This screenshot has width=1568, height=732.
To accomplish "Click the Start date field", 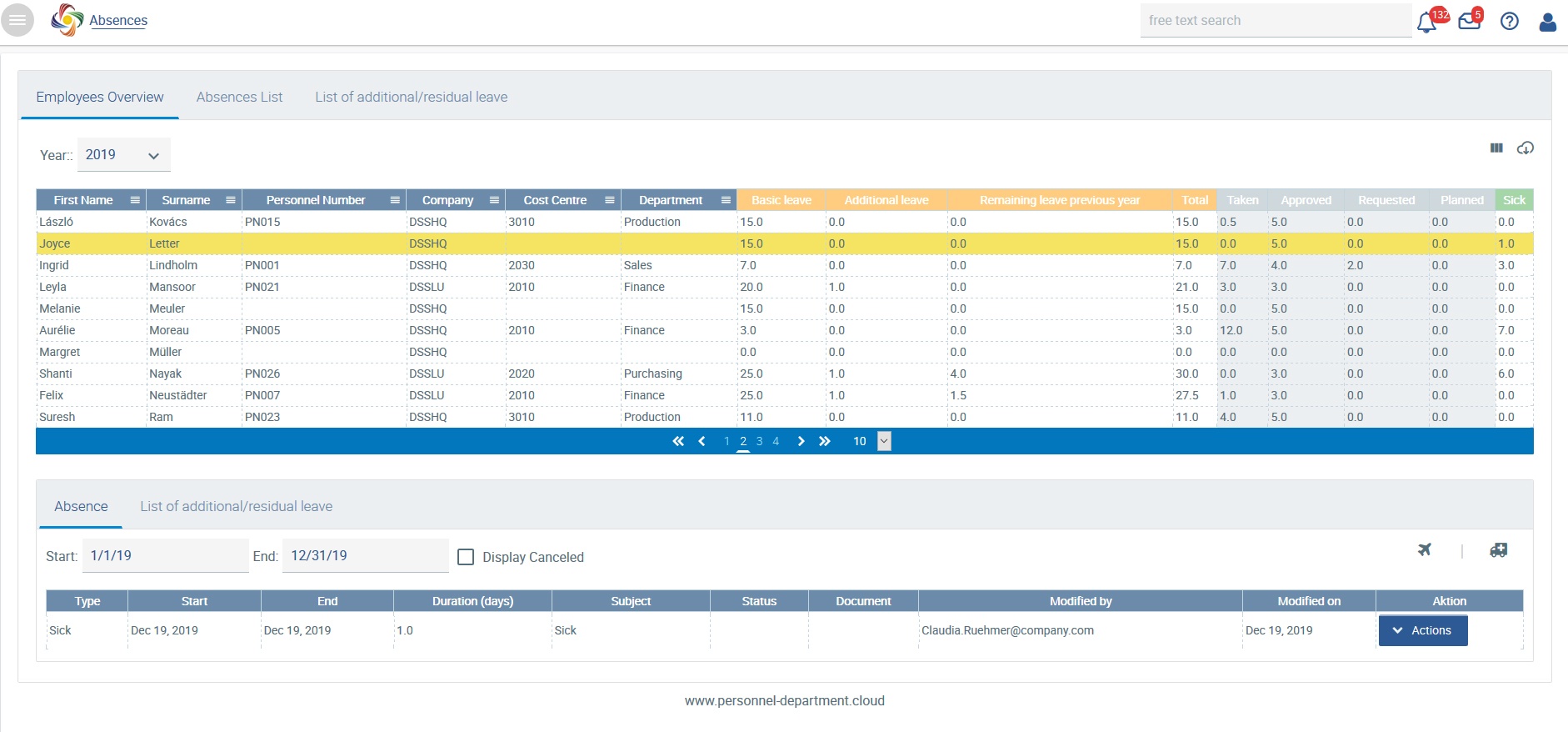I will (x=166, y=555).
